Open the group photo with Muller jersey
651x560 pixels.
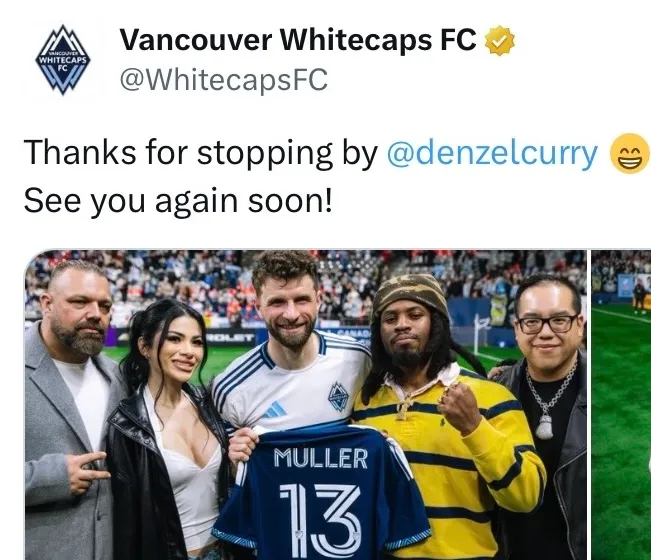306,405
